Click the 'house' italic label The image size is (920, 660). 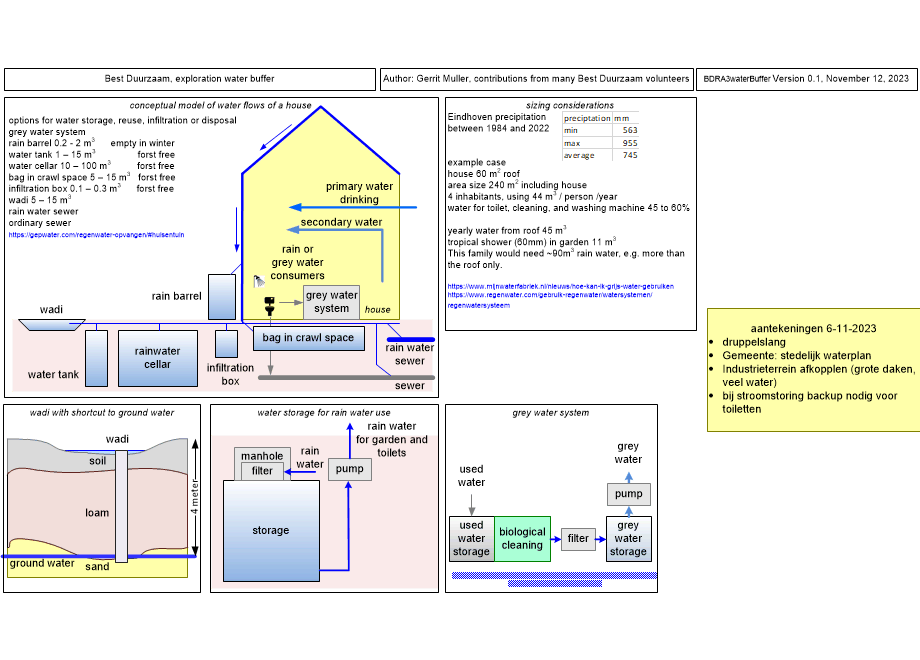[377, 310]
